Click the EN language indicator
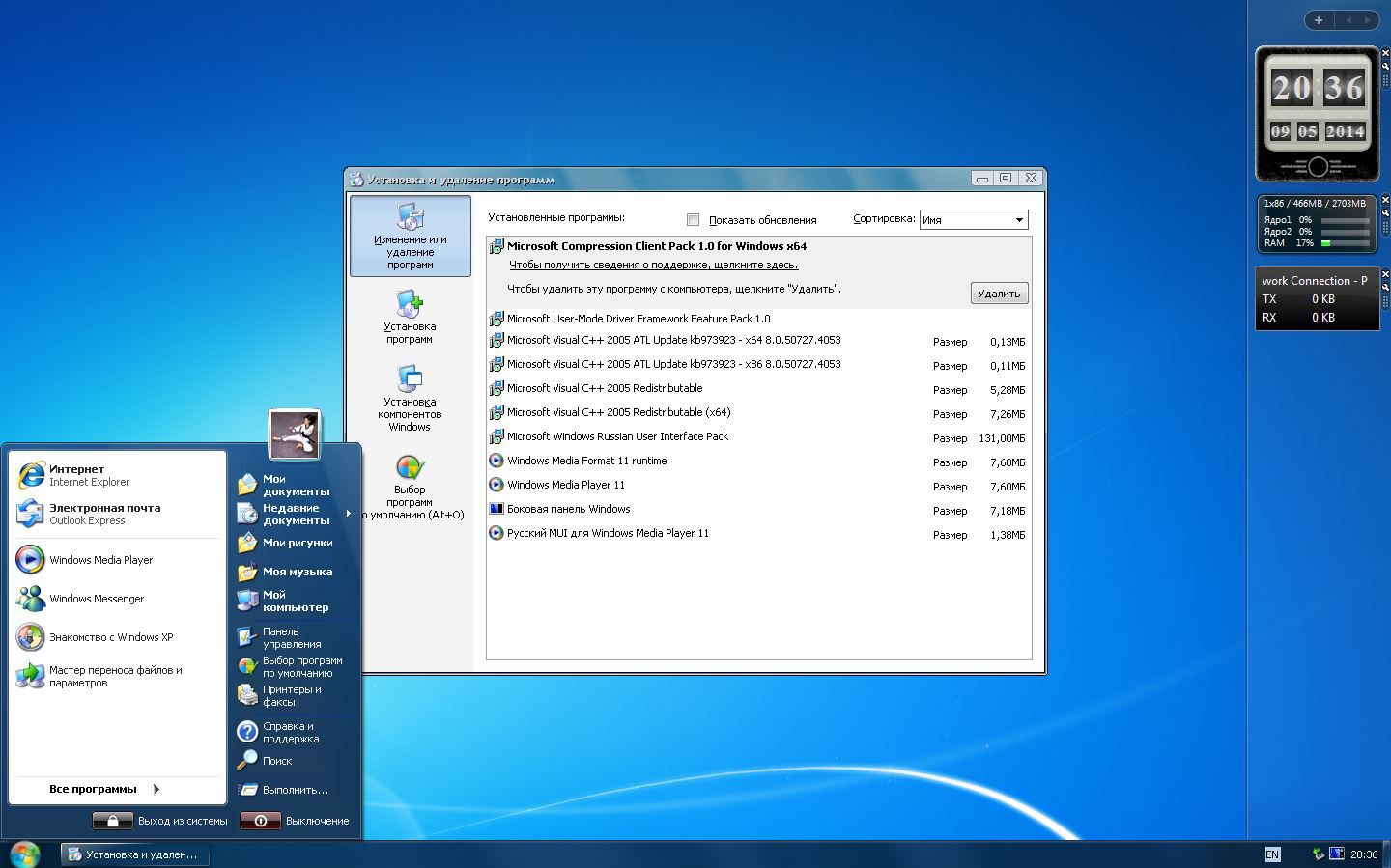 pyautogui.click(x=1272, y=854)
